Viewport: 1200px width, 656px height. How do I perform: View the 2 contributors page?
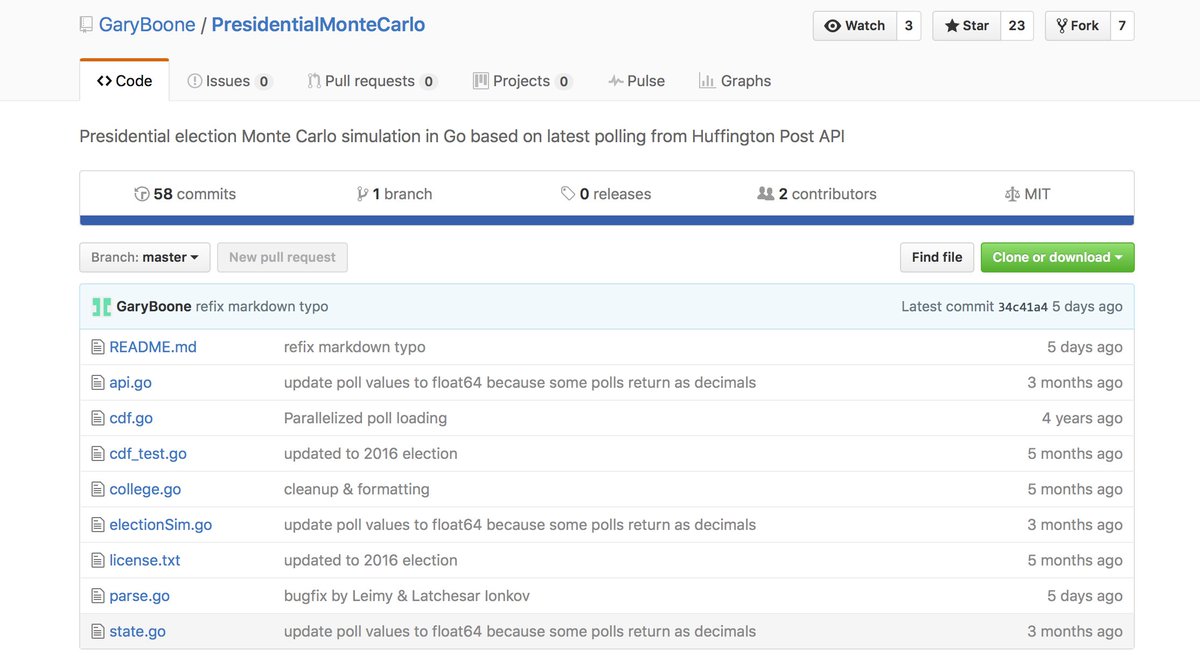click(x=817, y=194)
